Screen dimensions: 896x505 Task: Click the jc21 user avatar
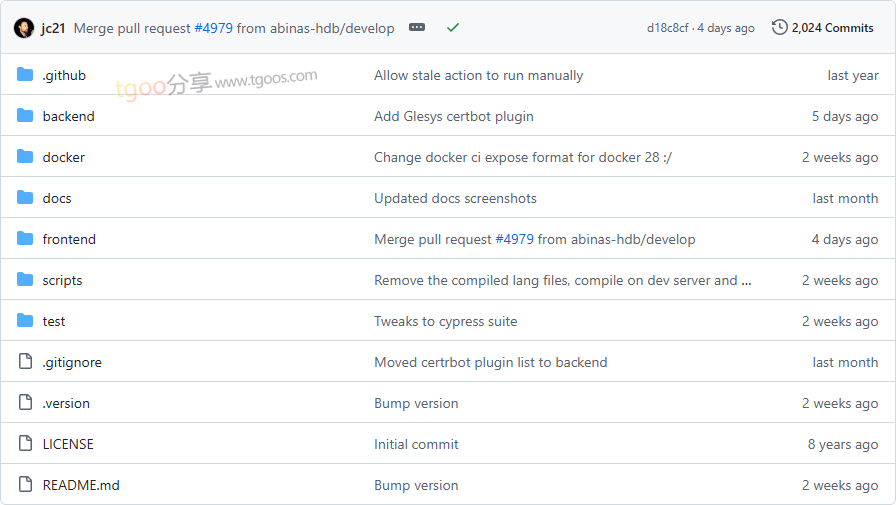click(23, 28)
